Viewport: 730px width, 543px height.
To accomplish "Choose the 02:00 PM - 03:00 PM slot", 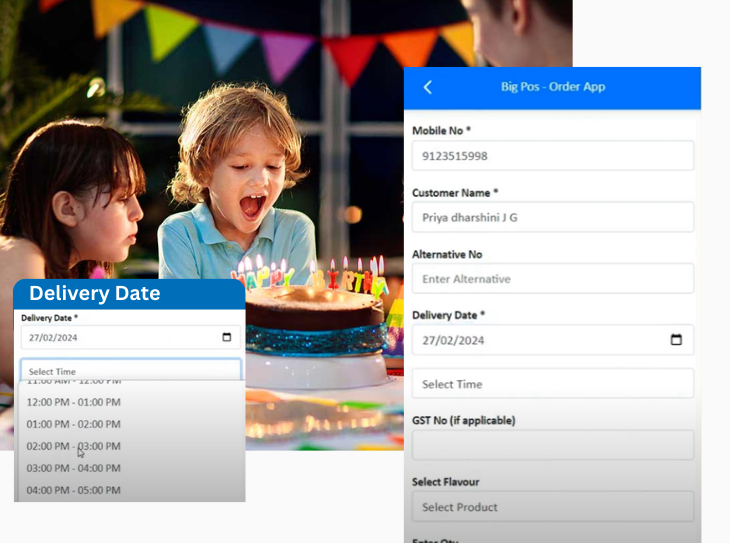I will pyautogui.click(x=74, y=446).
